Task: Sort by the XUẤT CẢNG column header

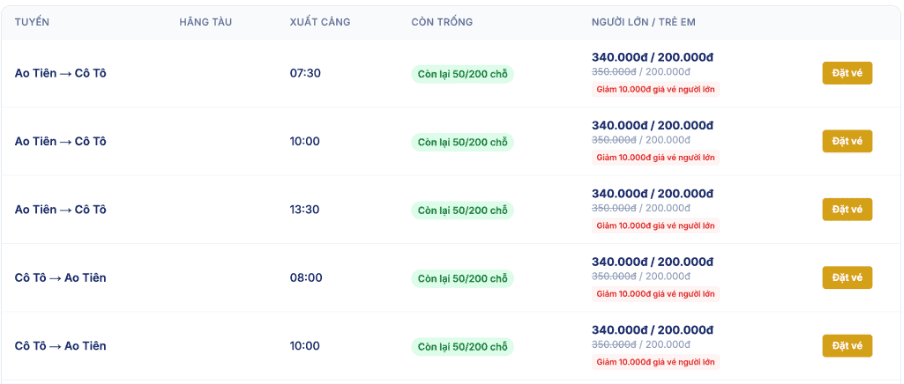Action: (x=320, y=22)
